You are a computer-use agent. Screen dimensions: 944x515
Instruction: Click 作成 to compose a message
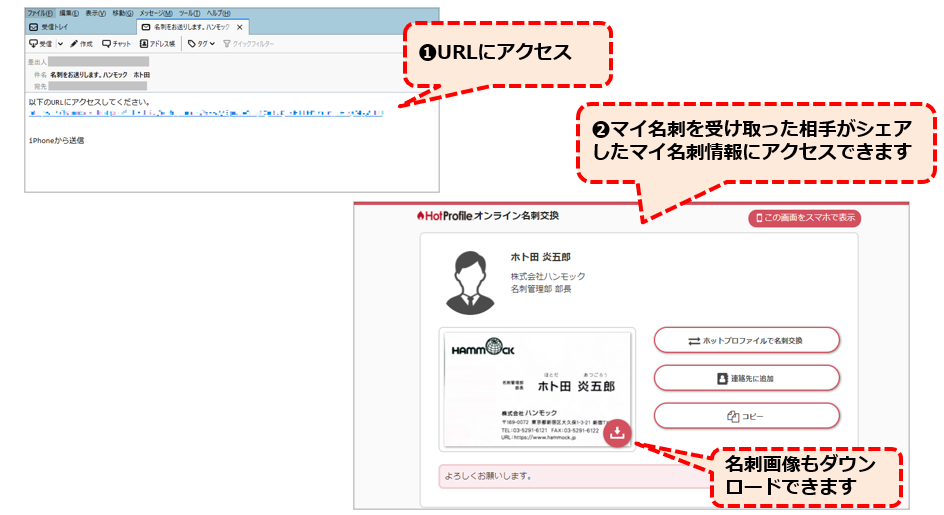pyautogui.click(x=81, y=44)
